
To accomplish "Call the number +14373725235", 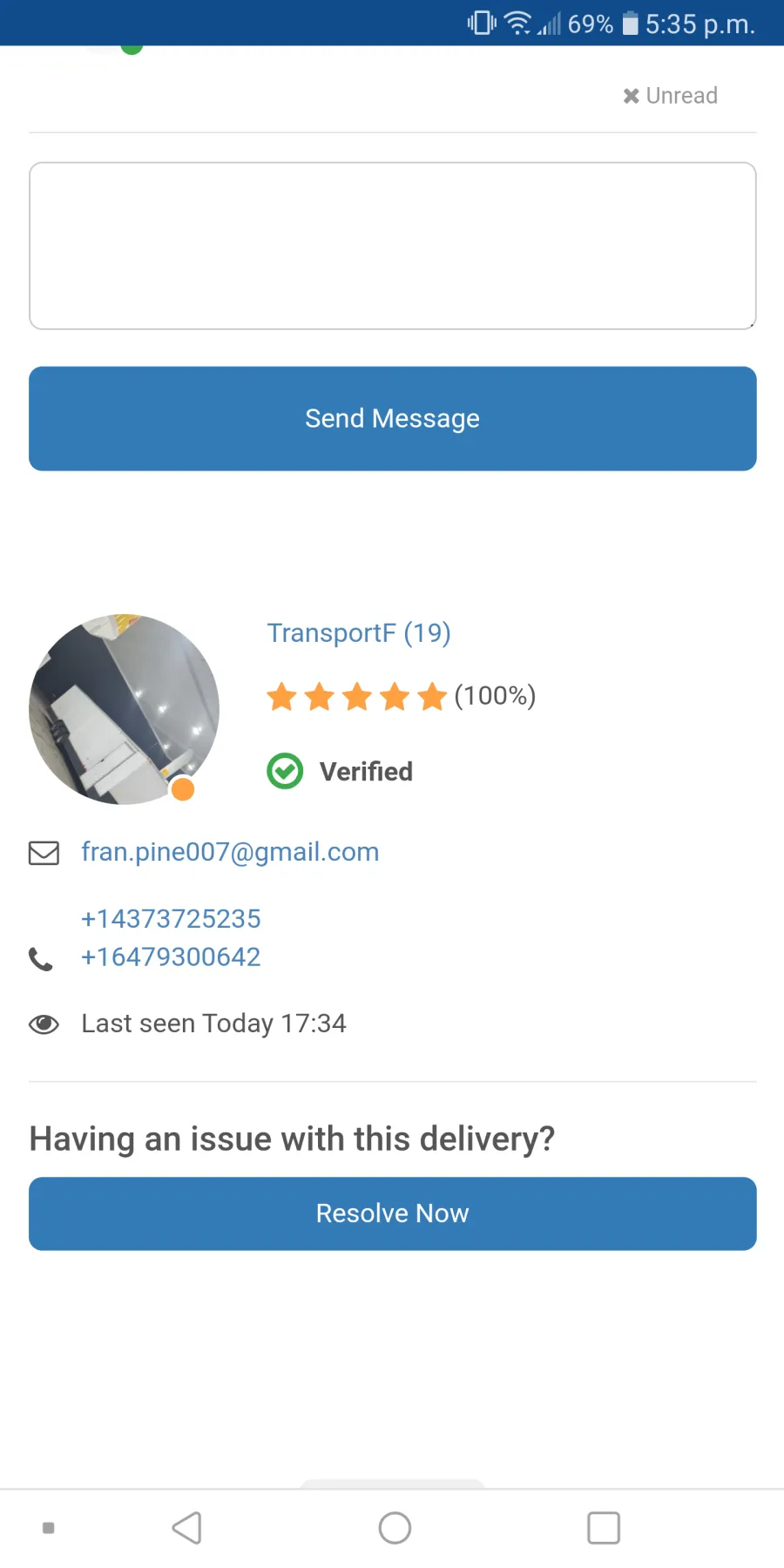I will [x=171, y=918].
